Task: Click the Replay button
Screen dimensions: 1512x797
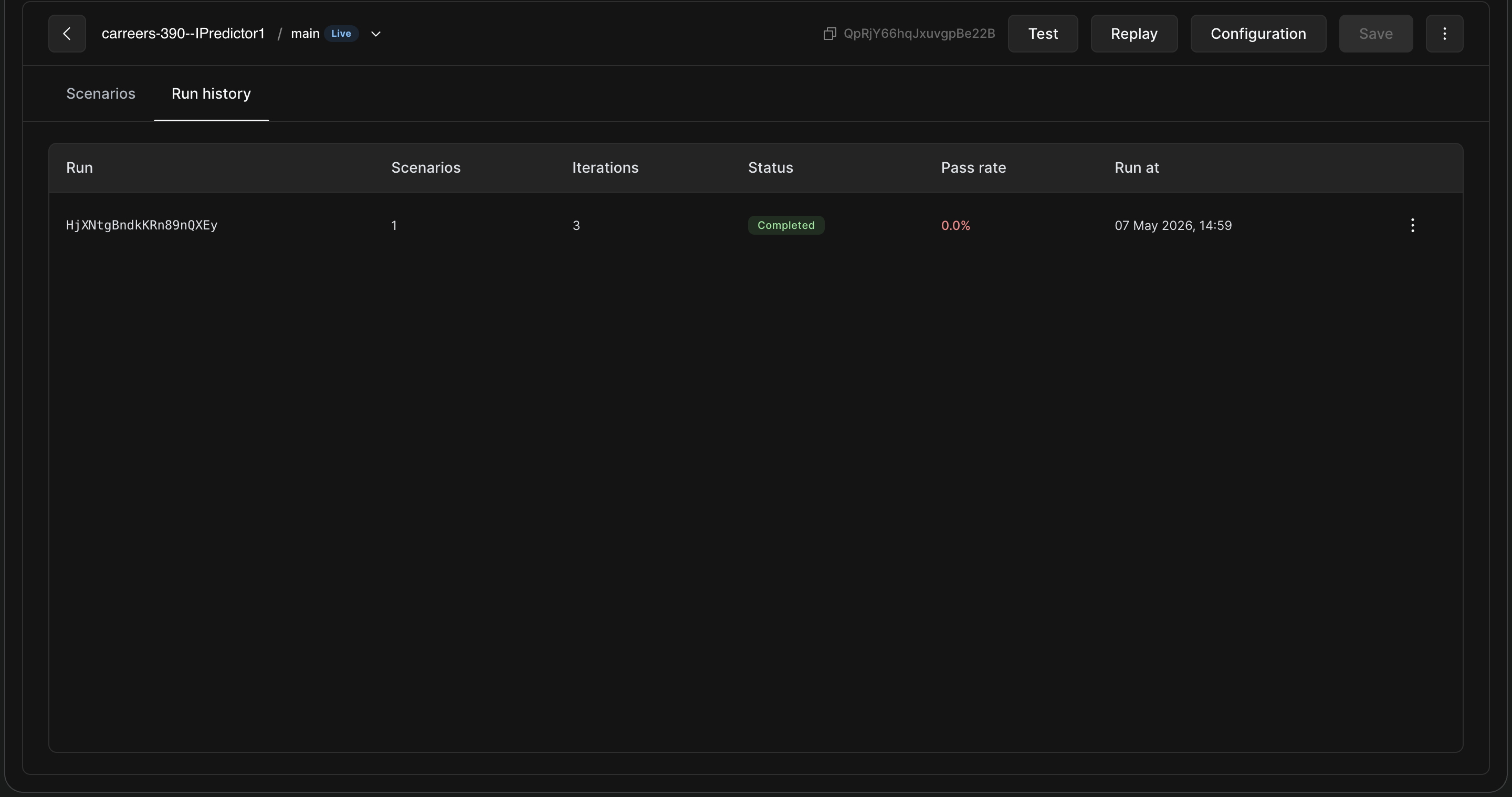Action: point(1134,34)
